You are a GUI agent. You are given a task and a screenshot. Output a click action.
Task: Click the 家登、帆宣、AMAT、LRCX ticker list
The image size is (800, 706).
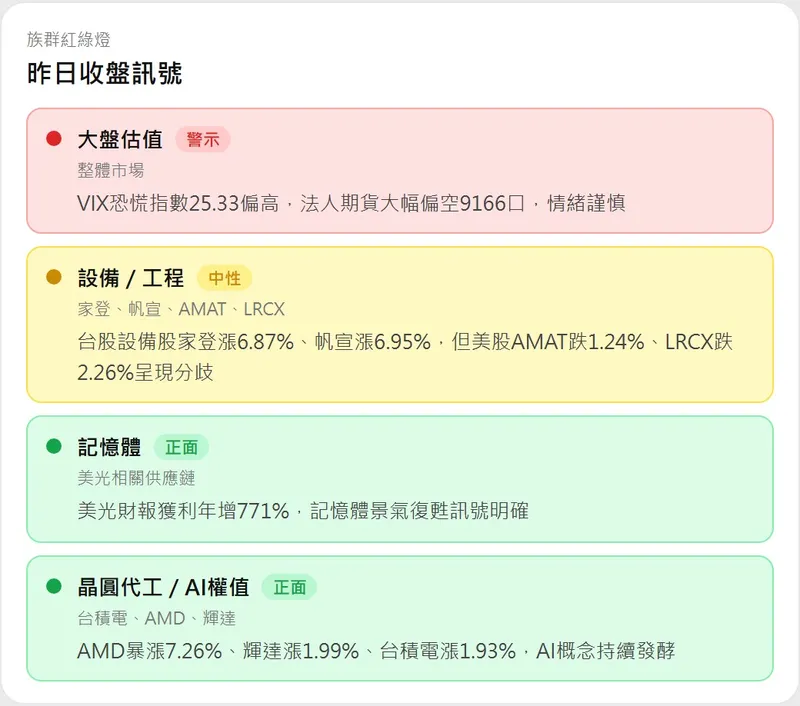pyautogui.click(x=181, y=310)
